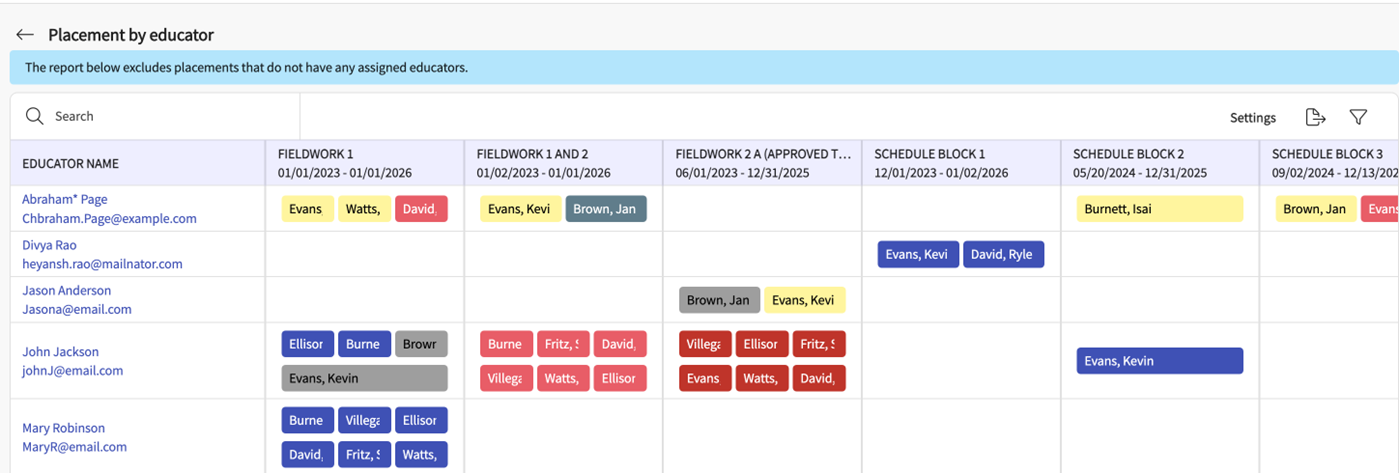Click the Fieldwork 1 column header
Screen dimensions: 1399x473
click(316, 154)
